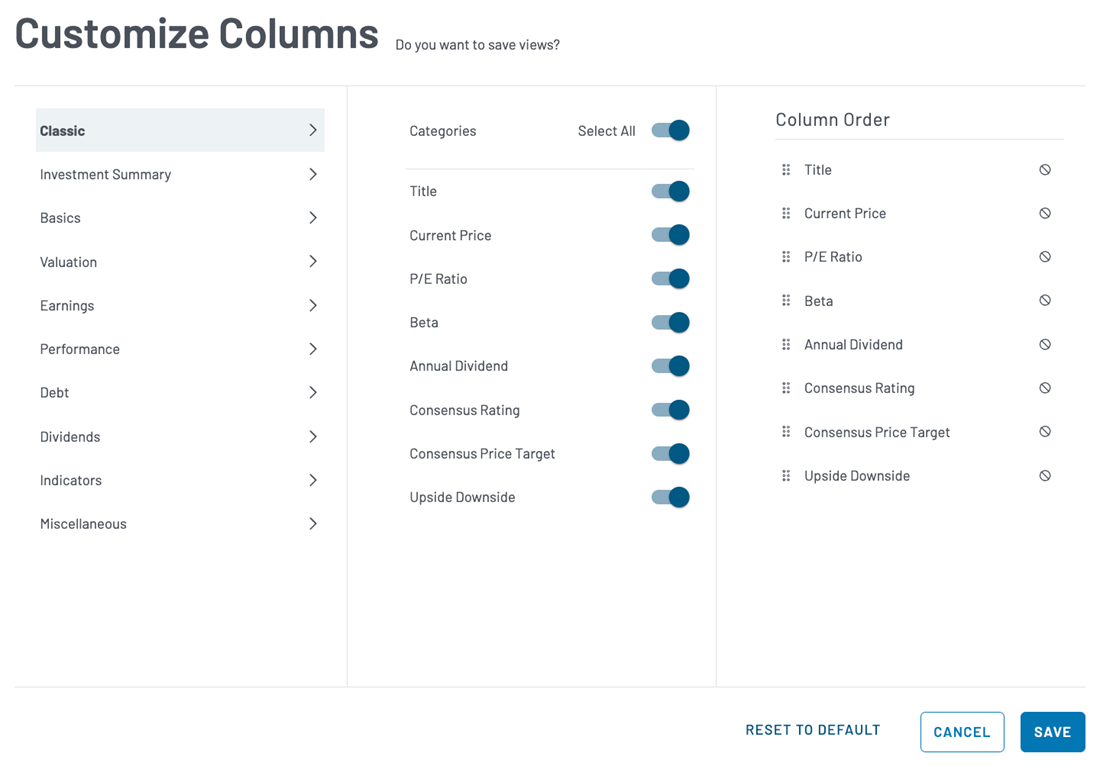Remove P/E Ratio from Column Order
The height and width of the screenshot is (766, 1100).
[x=1045, y=257]
